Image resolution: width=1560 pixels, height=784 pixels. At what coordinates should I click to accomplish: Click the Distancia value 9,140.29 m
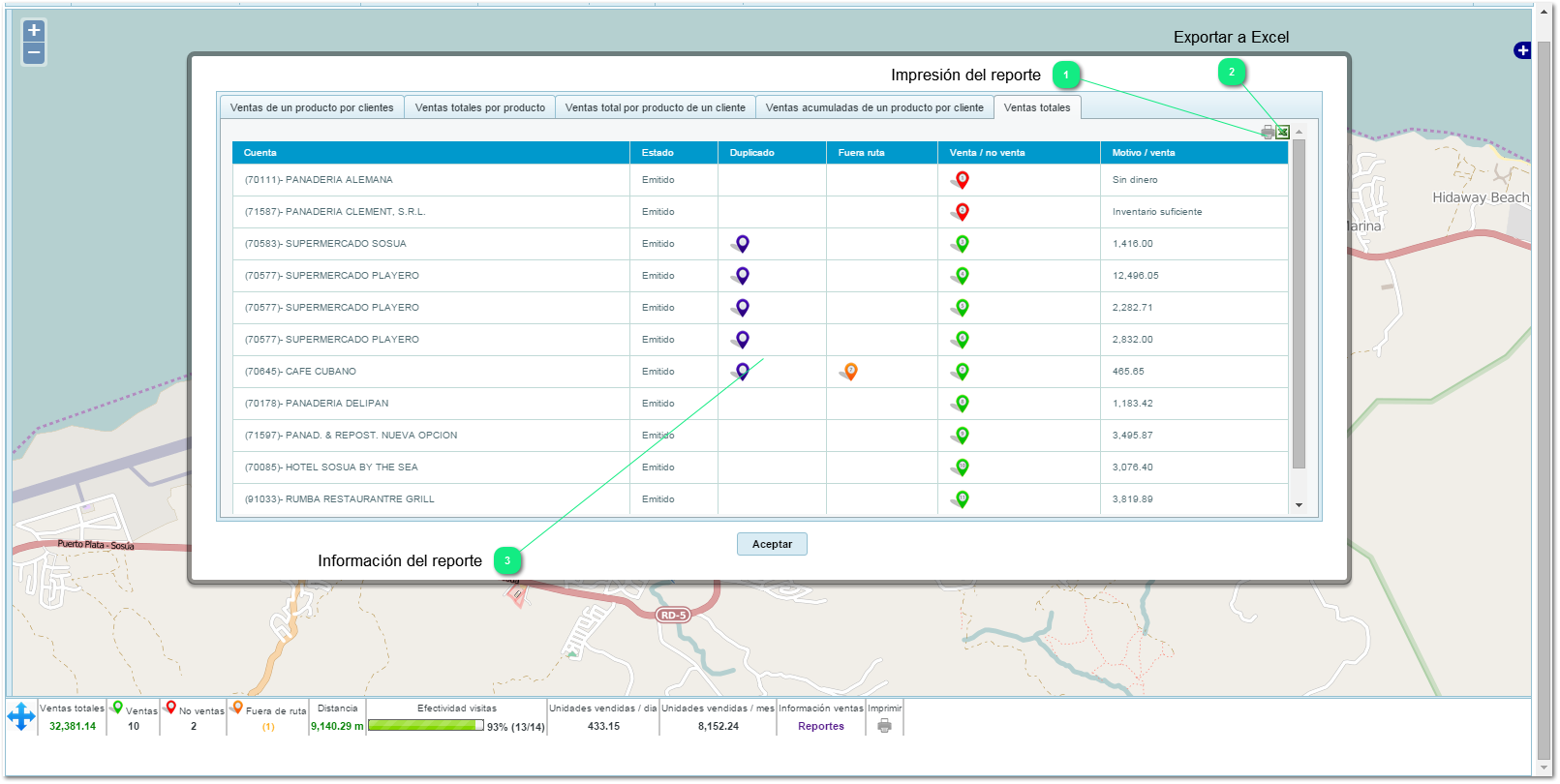click(337, 726)
